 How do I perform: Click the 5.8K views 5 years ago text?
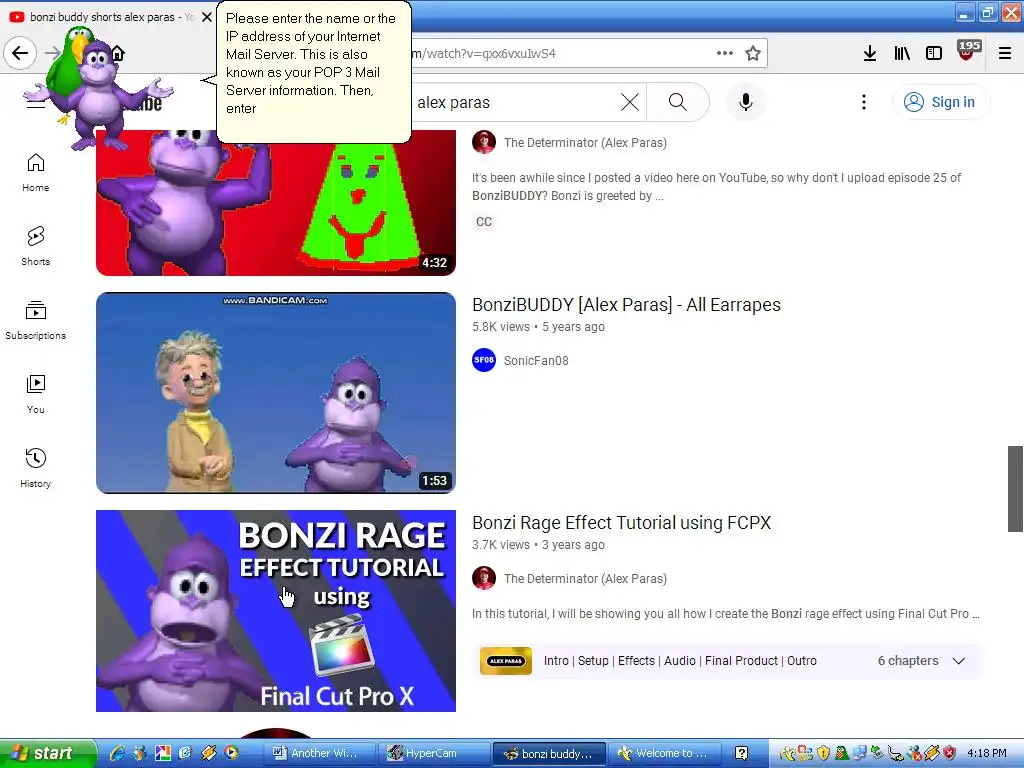[x=538, y=327]
